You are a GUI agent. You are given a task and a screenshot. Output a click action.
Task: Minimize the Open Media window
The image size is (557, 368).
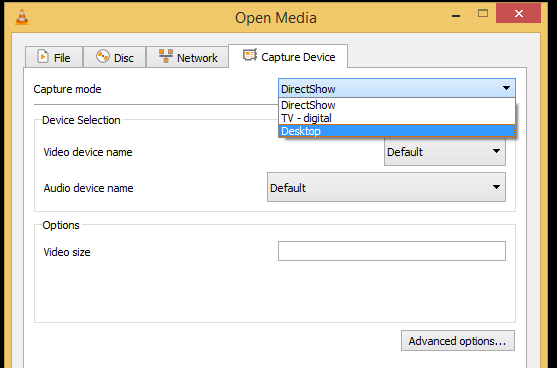click(456, 16)
